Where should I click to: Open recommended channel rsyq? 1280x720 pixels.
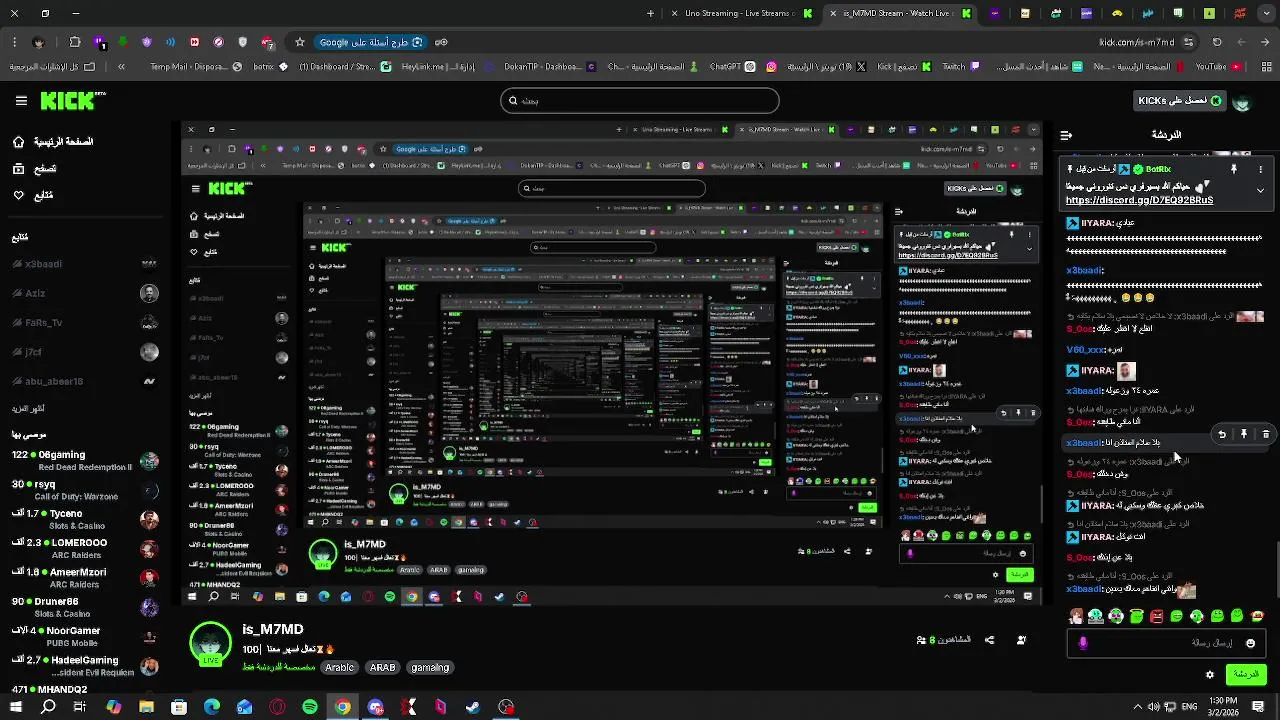(85, 490)
